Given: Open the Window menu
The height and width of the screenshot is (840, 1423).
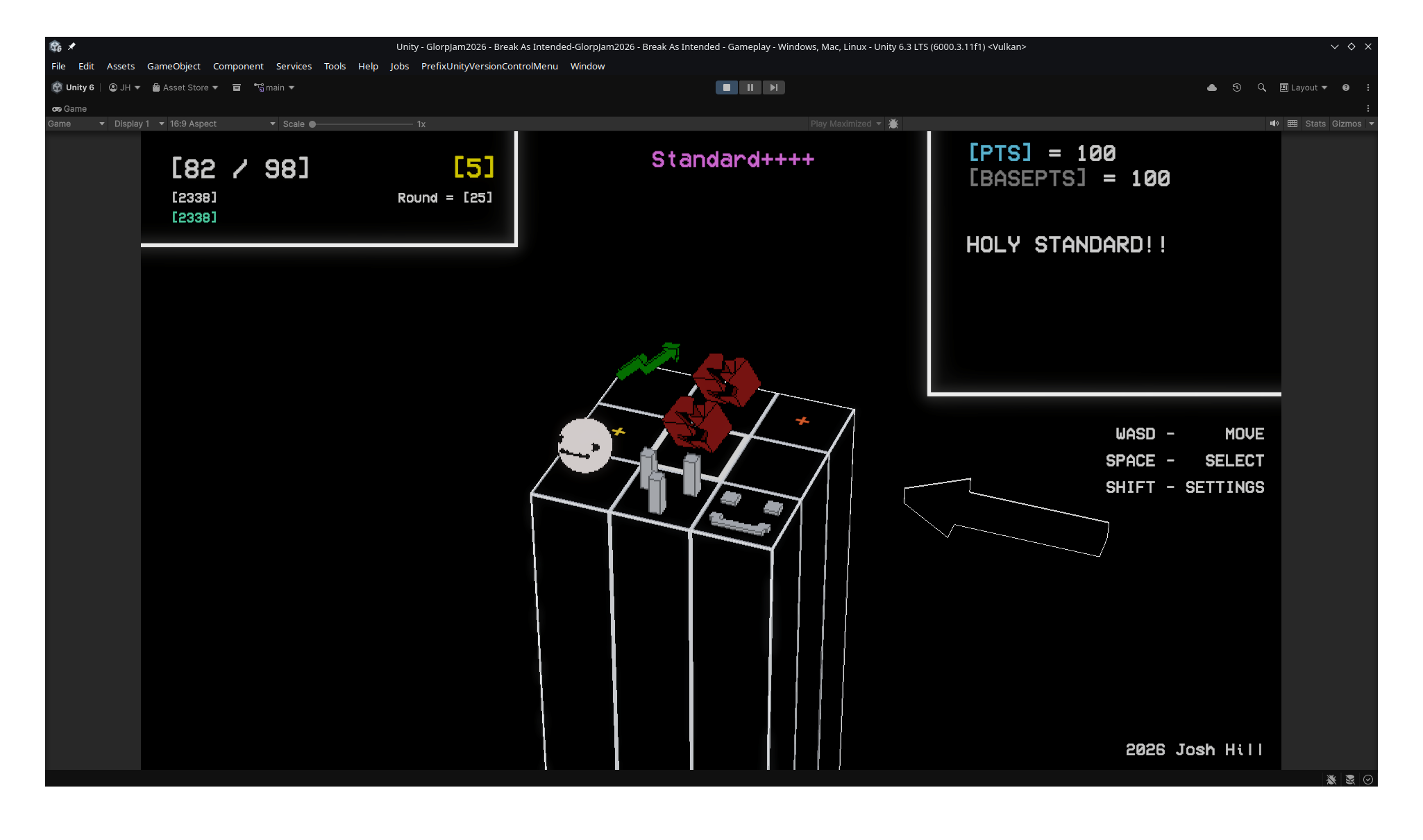Looking at the screenshot, I should pos(587,66).
